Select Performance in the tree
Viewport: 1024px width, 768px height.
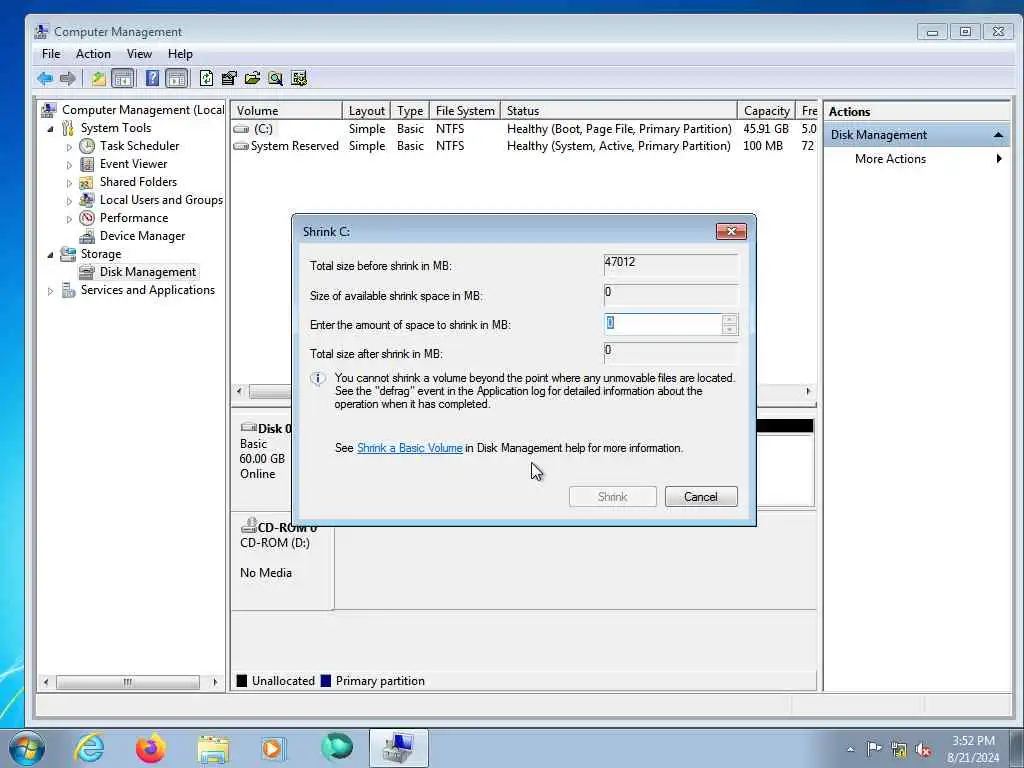[134, 217]
